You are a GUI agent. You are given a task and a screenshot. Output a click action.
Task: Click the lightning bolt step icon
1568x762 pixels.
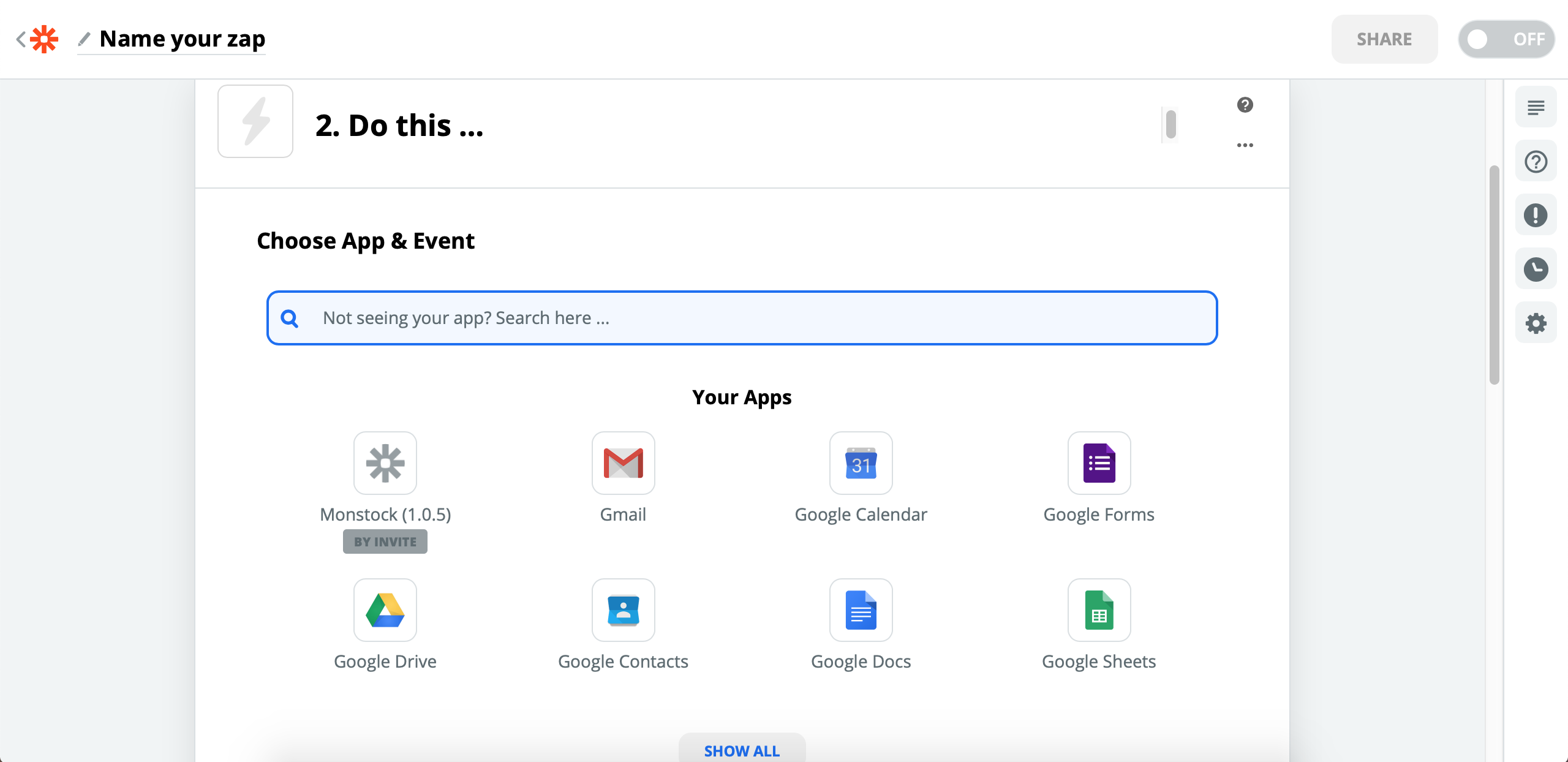[x=255, y=121]
